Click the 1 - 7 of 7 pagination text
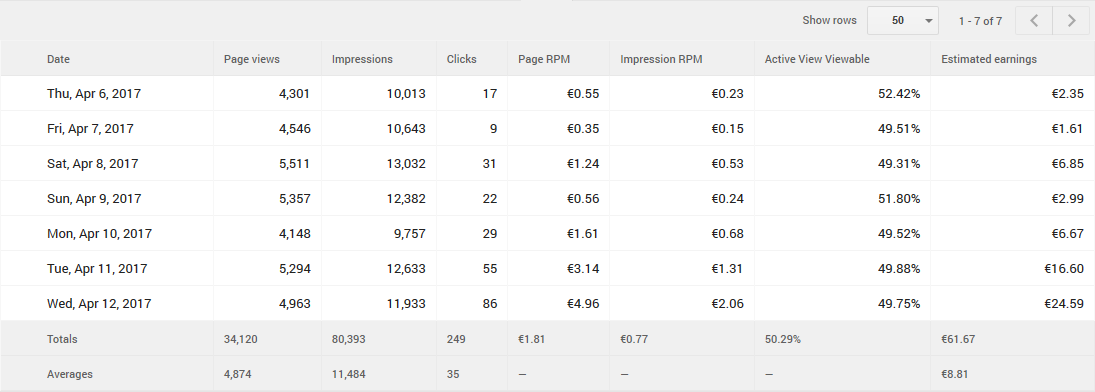The image size is (1095, 392). tap(980, 21)
